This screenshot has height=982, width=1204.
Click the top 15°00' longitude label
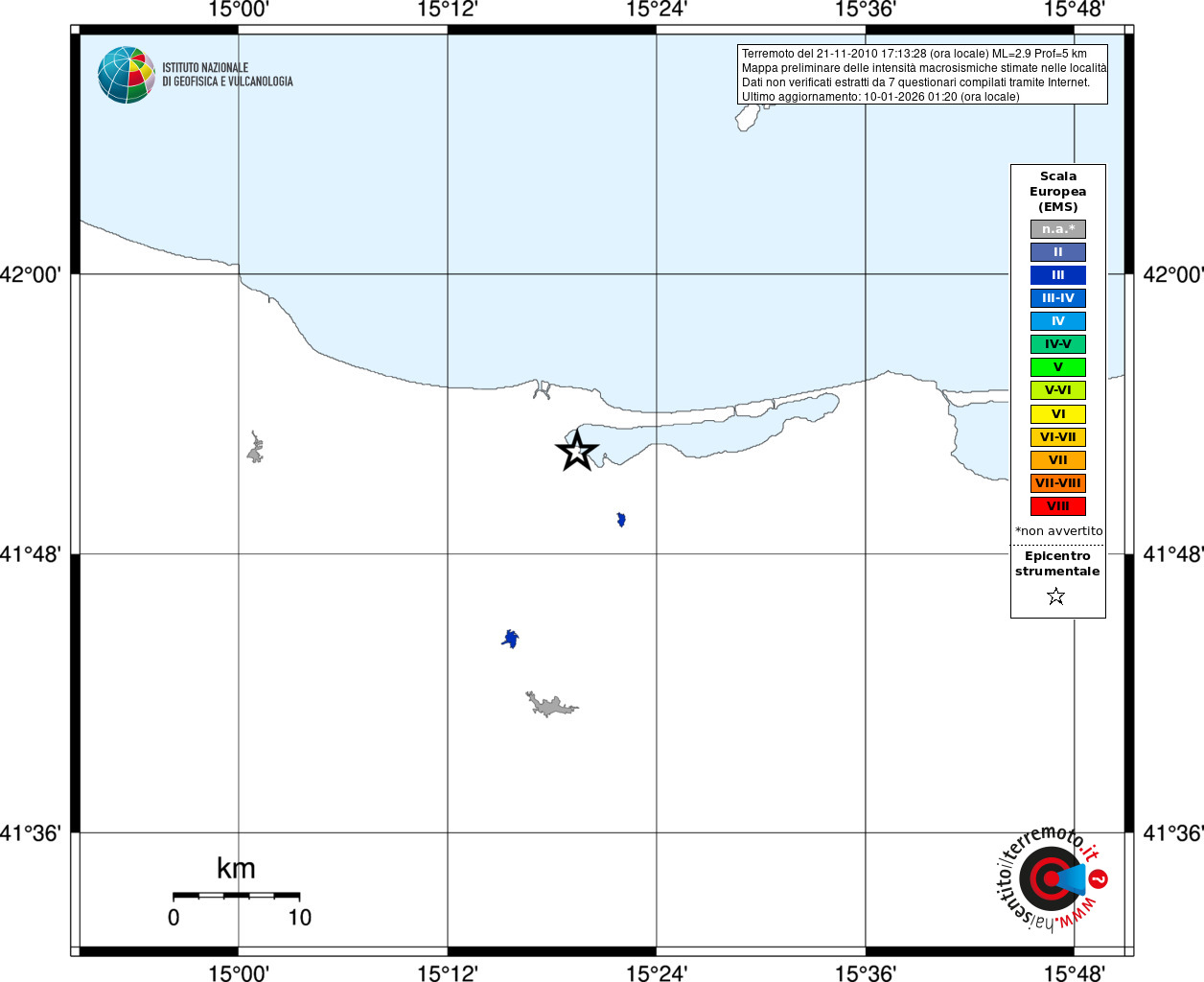point(239,10)
